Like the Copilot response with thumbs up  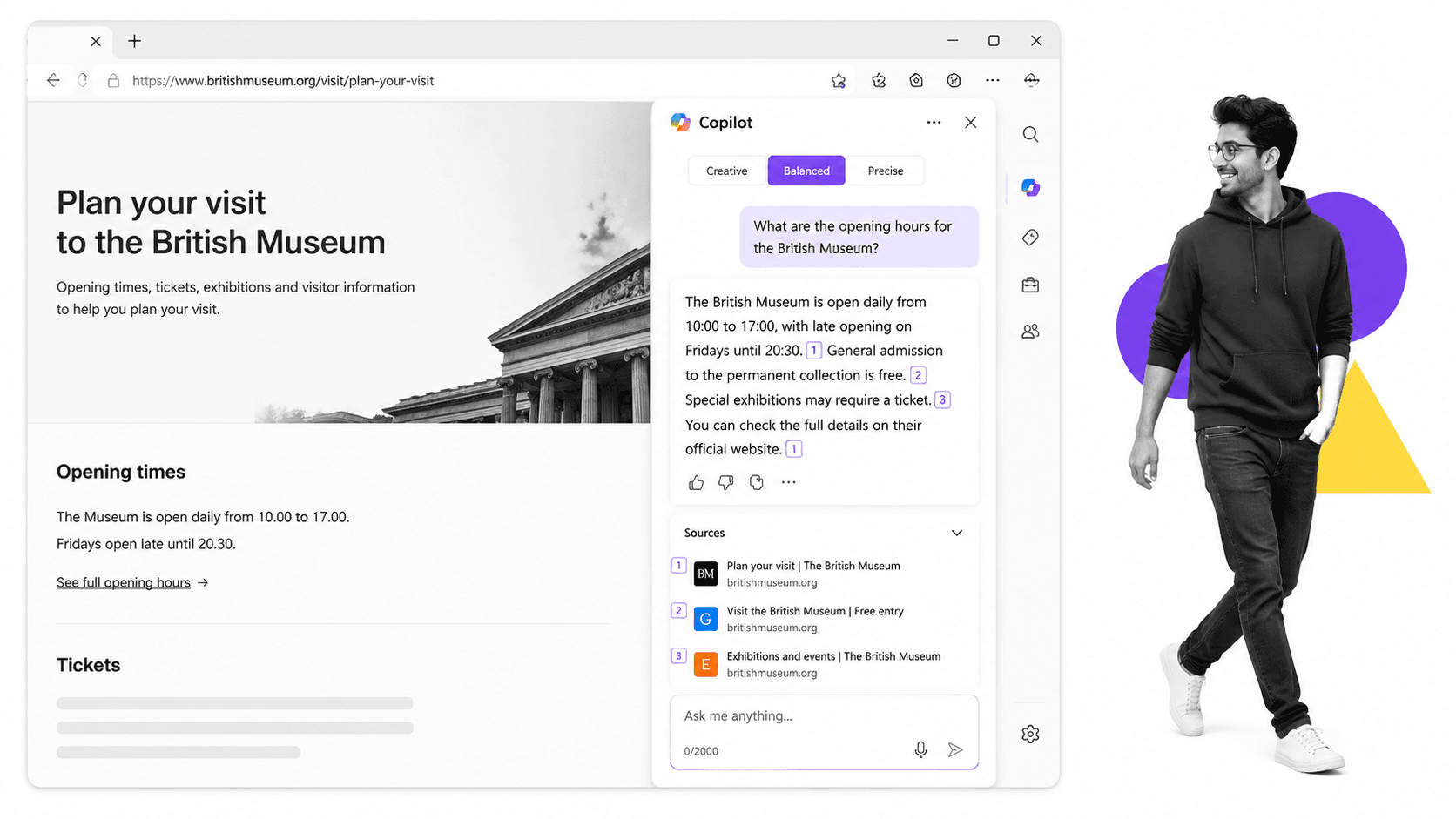pos(696,482)
